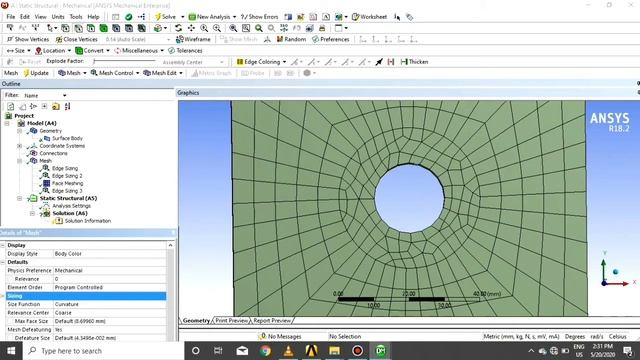
Task: Open the Tools menu
Action: pyautogui.click(x=76, y=17)
